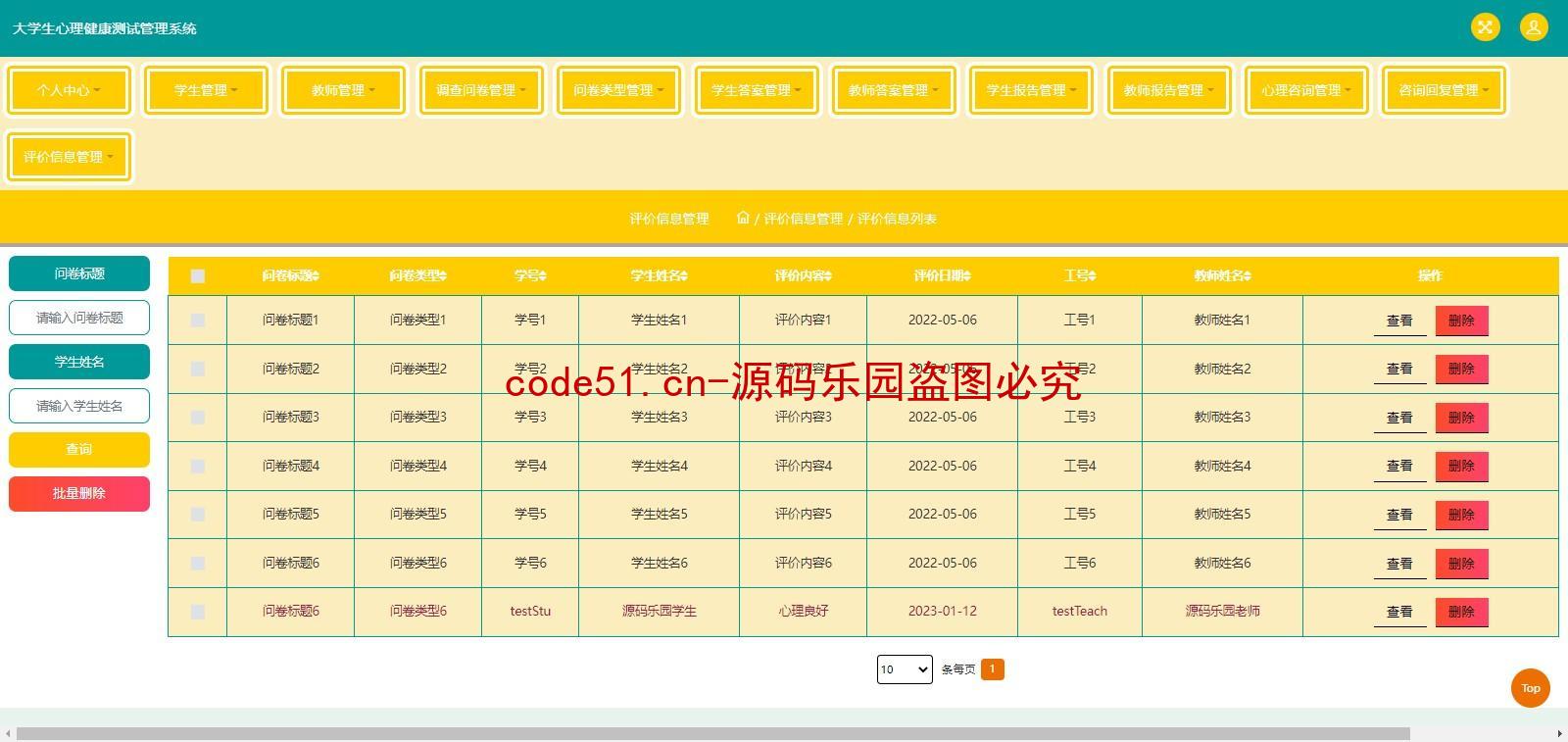Expand the 调查问卷管理 menu
1568x742 pixels.
point(481,90)
